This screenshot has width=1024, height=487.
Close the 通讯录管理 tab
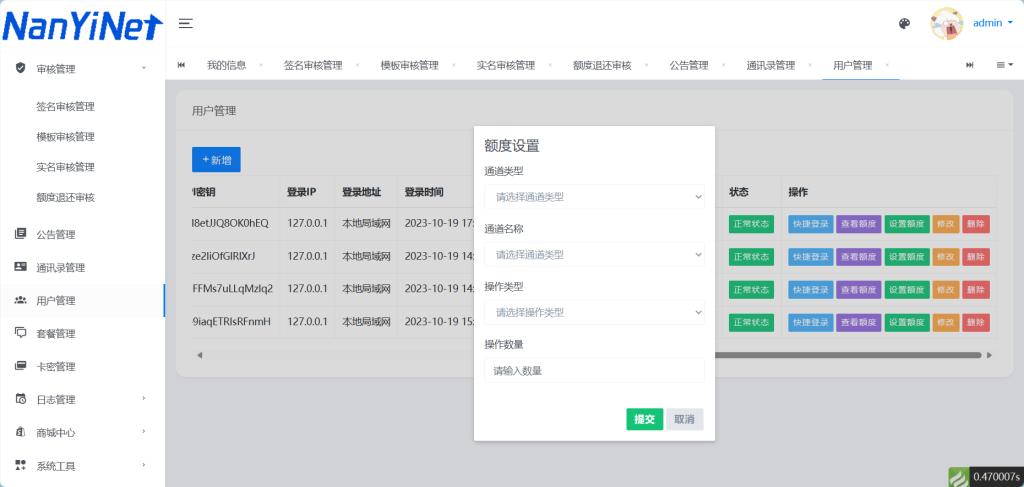tap(809, 65)
